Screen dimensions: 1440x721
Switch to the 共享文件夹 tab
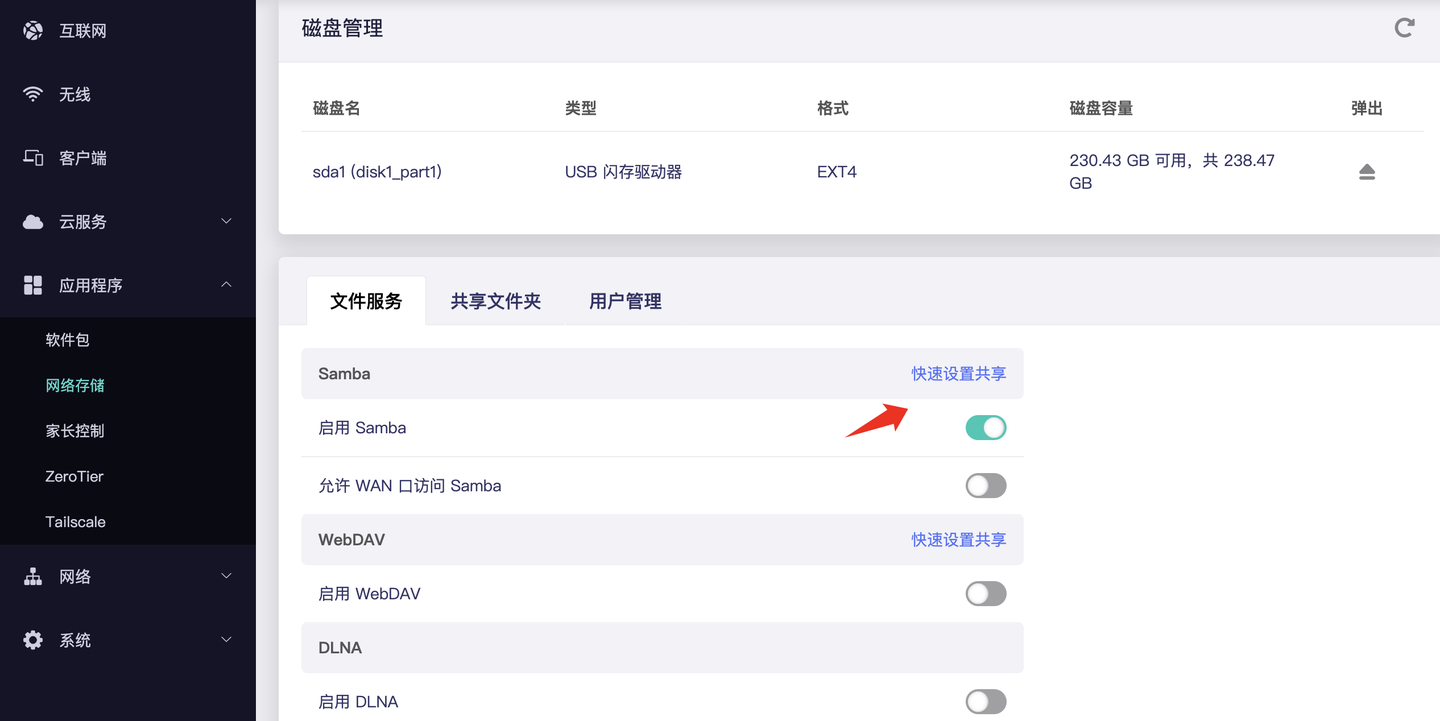tap(496, 301)
